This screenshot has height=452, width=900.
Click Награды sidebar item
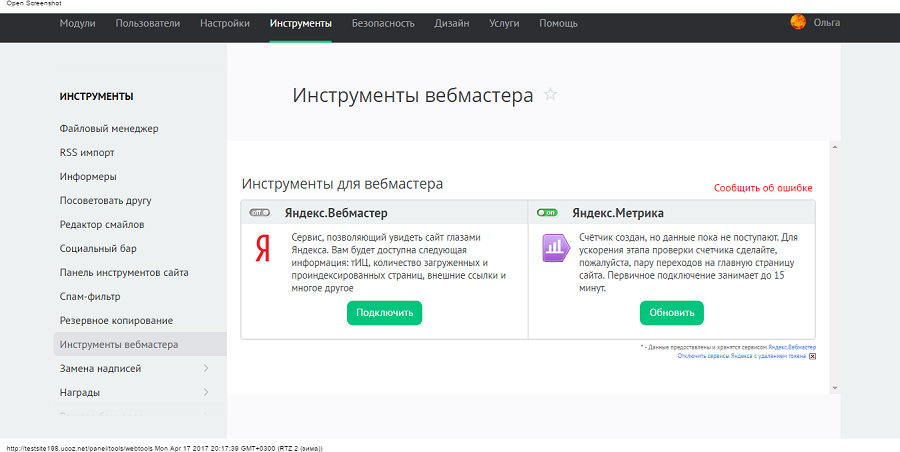[x=80, y=392]
